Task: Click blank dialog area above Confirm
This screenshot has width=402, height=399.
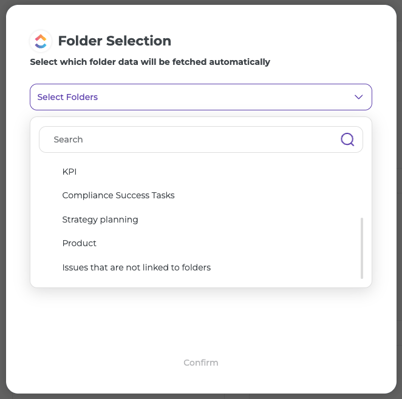Action: point(201,320)
